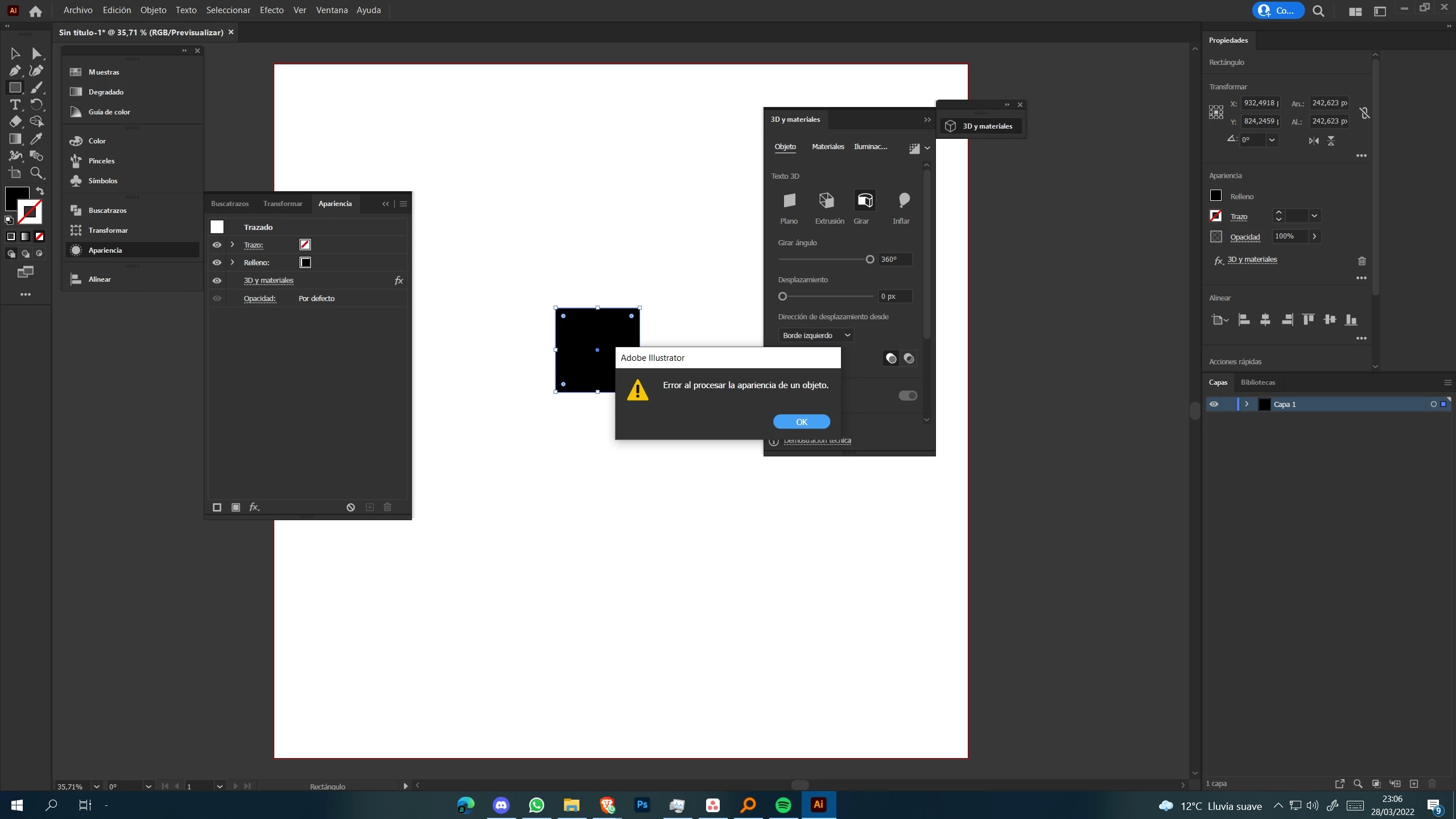Select the Pen tool in toolbar
This screenshot has width=1456, height=819.
[x=15, y=71]
